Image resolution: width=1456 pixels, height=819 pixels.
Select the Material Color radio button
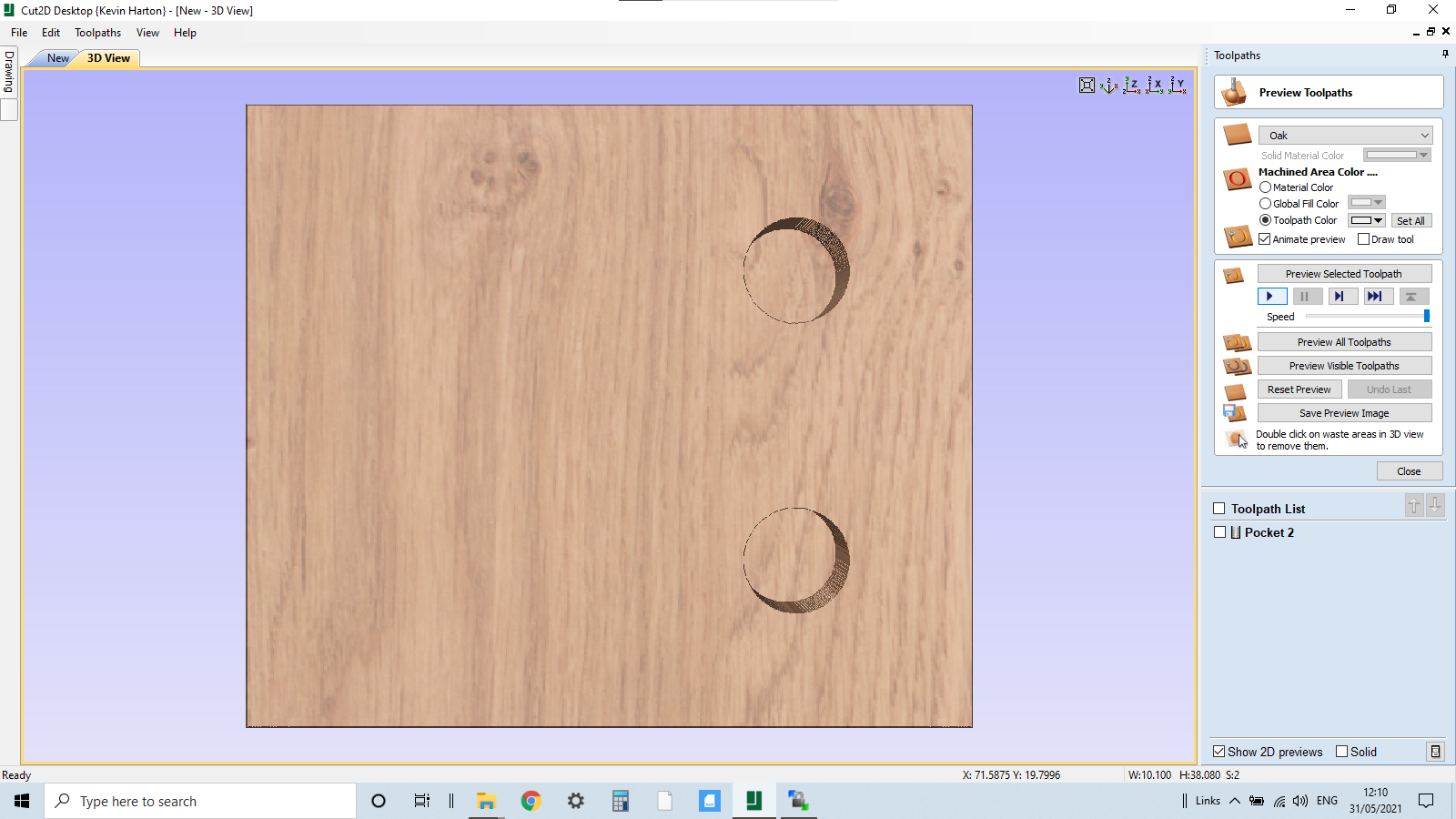[1265, 187]
